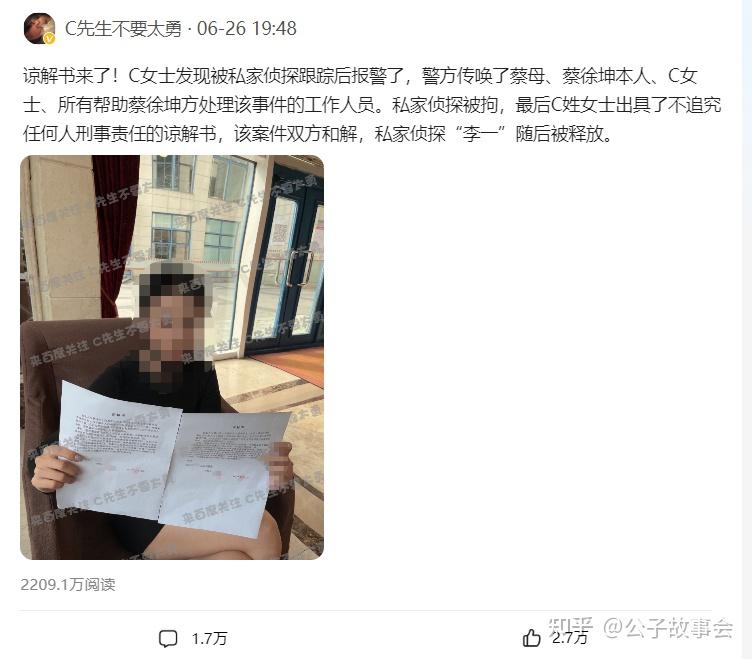Viewport: 752px width, 659px height.
Task: Open the comment bubble icon
Action: pos(168,638)
